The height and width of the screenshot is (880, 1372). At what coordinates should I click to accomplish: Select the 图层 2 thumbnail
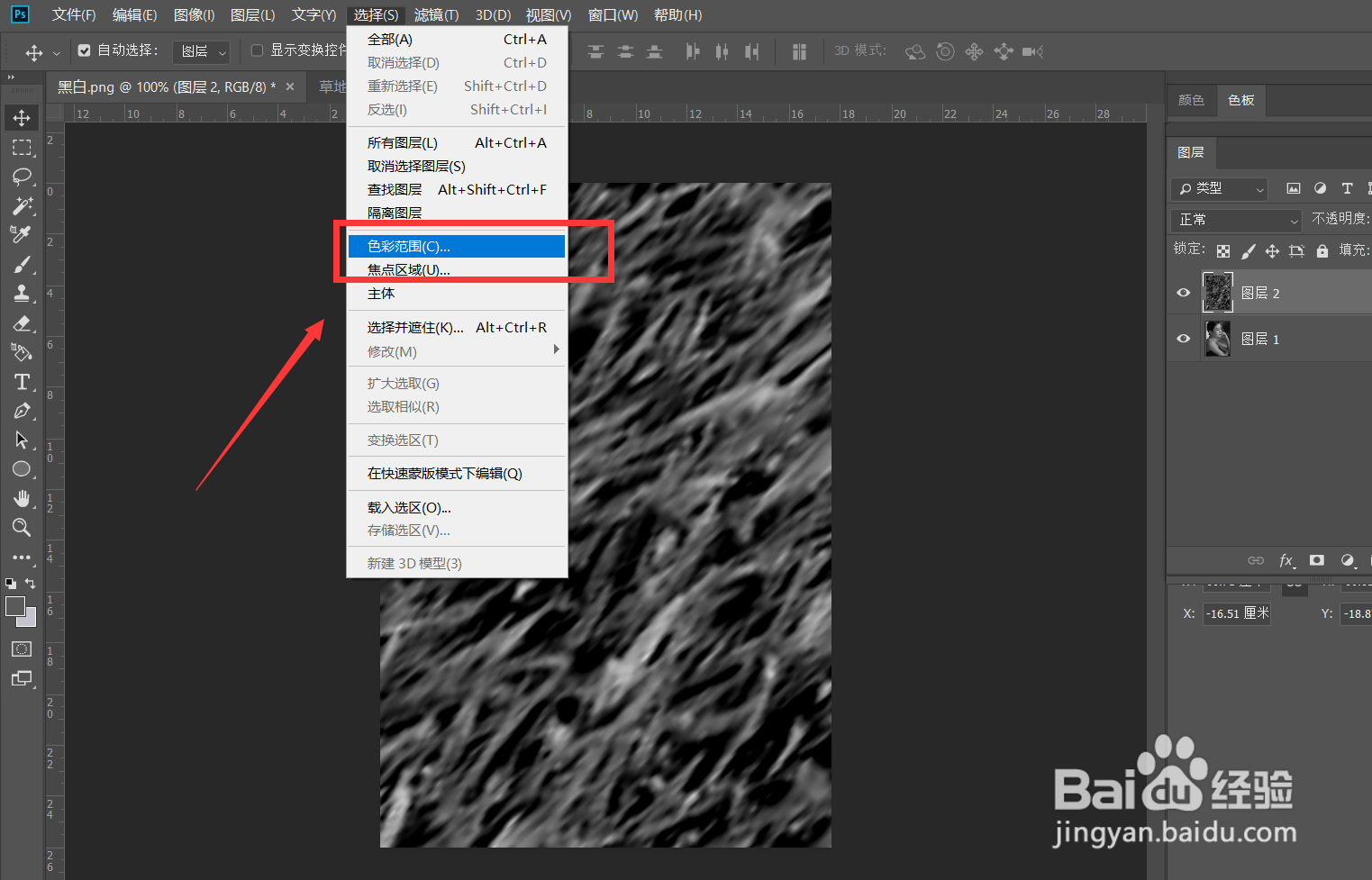point(1218,293)
